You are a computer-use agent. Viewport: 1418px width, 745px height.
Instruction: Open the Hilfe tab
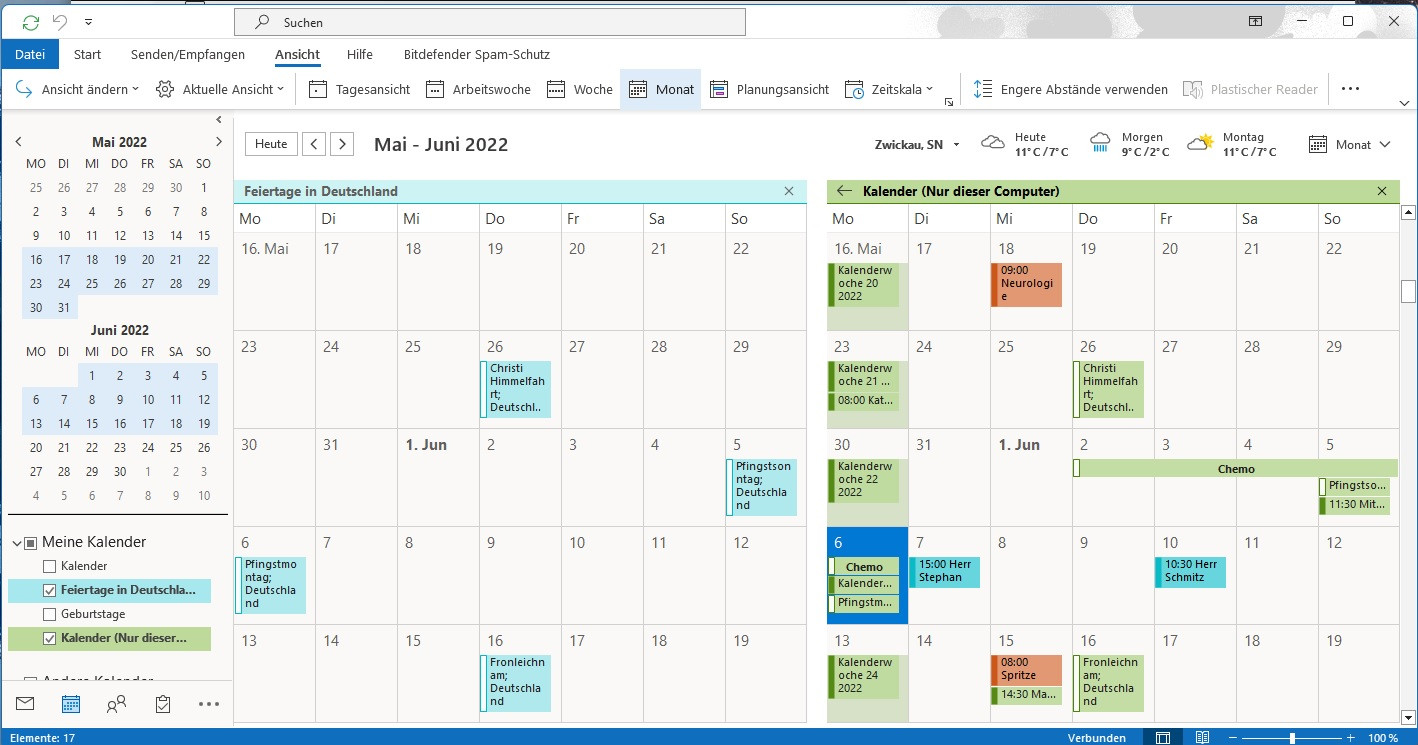pyautogui.click(x=360, y=55)
